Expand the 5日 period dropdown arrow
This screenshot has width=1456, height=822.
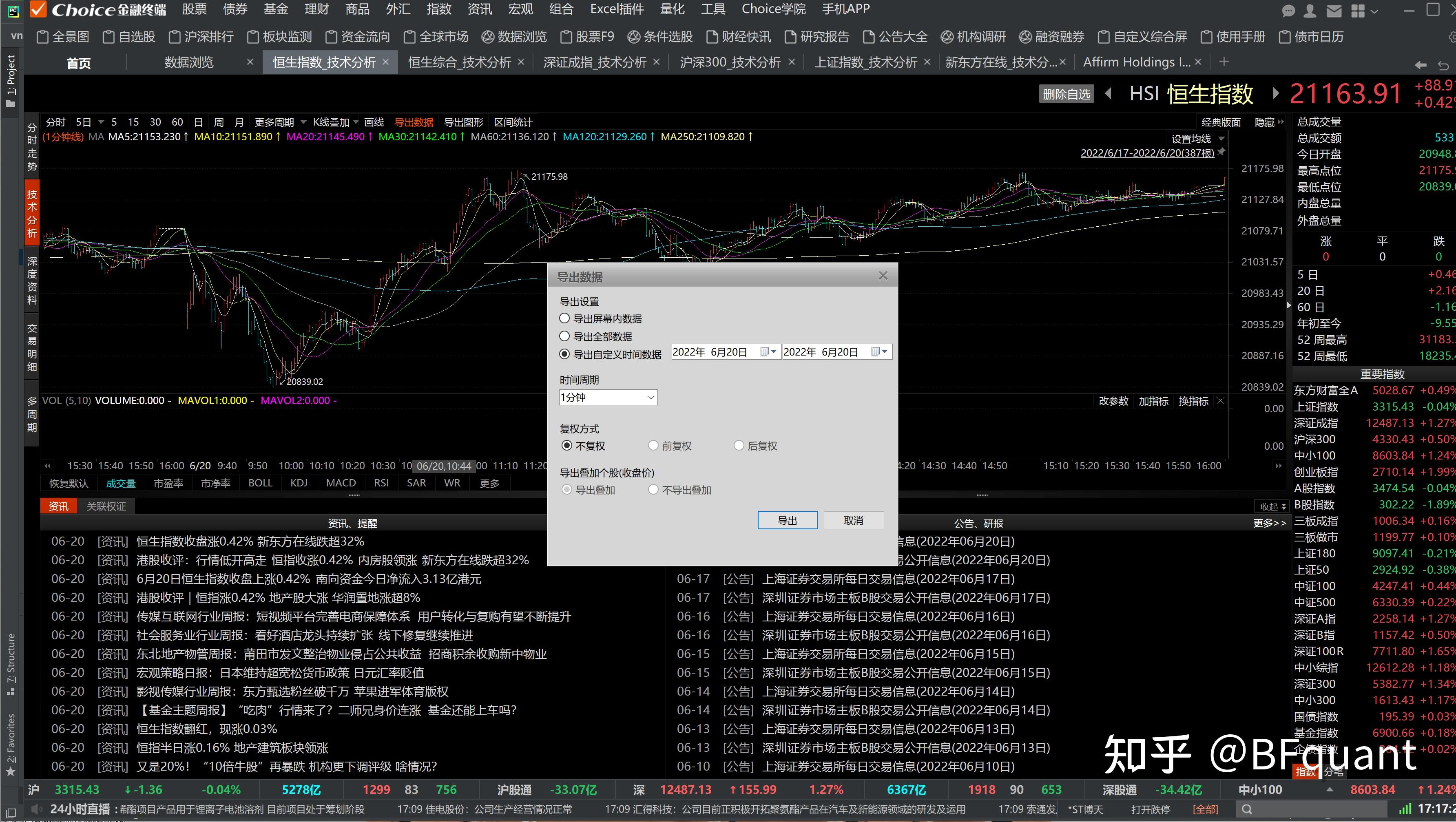(x=101, y=122)
